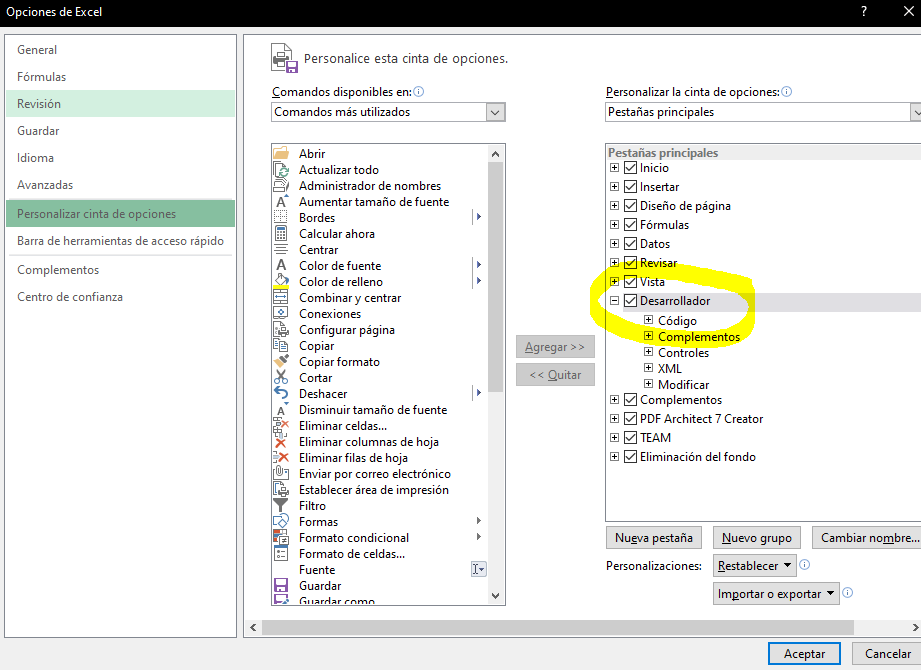Screen dimensions: 921x670
Task: Select the Bordes command icon
Action: (x=284, y=217)
